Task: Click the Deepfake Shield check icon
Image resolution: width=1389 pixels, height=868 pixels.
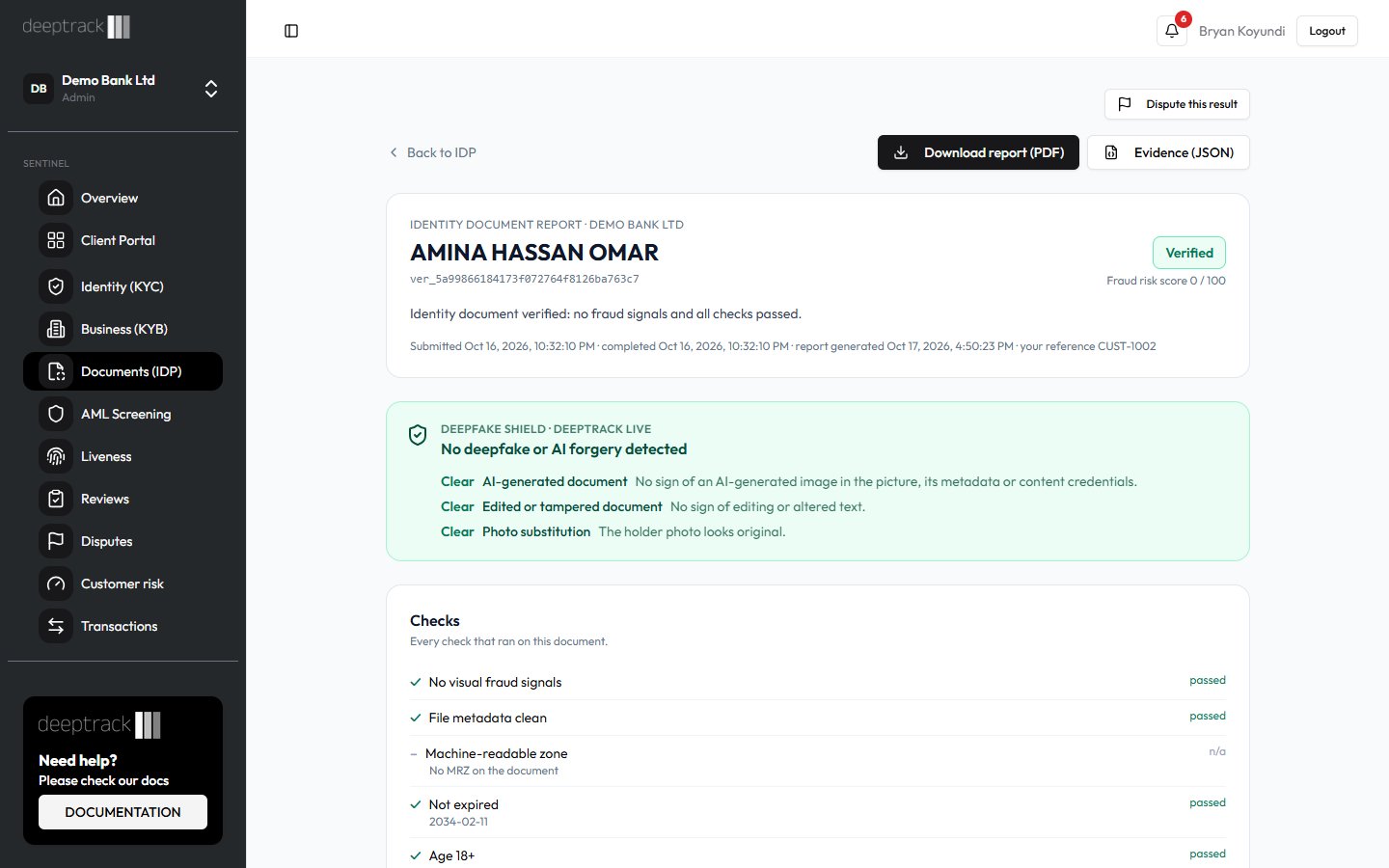Action: click(x=418, y=435)
